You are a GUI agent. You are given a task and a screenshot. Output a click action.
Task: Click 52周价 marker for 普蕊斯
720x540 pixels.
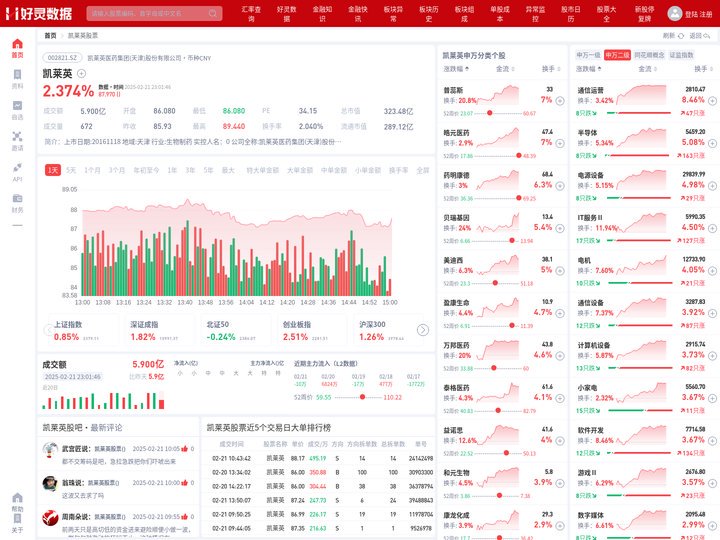click(489, 112)
